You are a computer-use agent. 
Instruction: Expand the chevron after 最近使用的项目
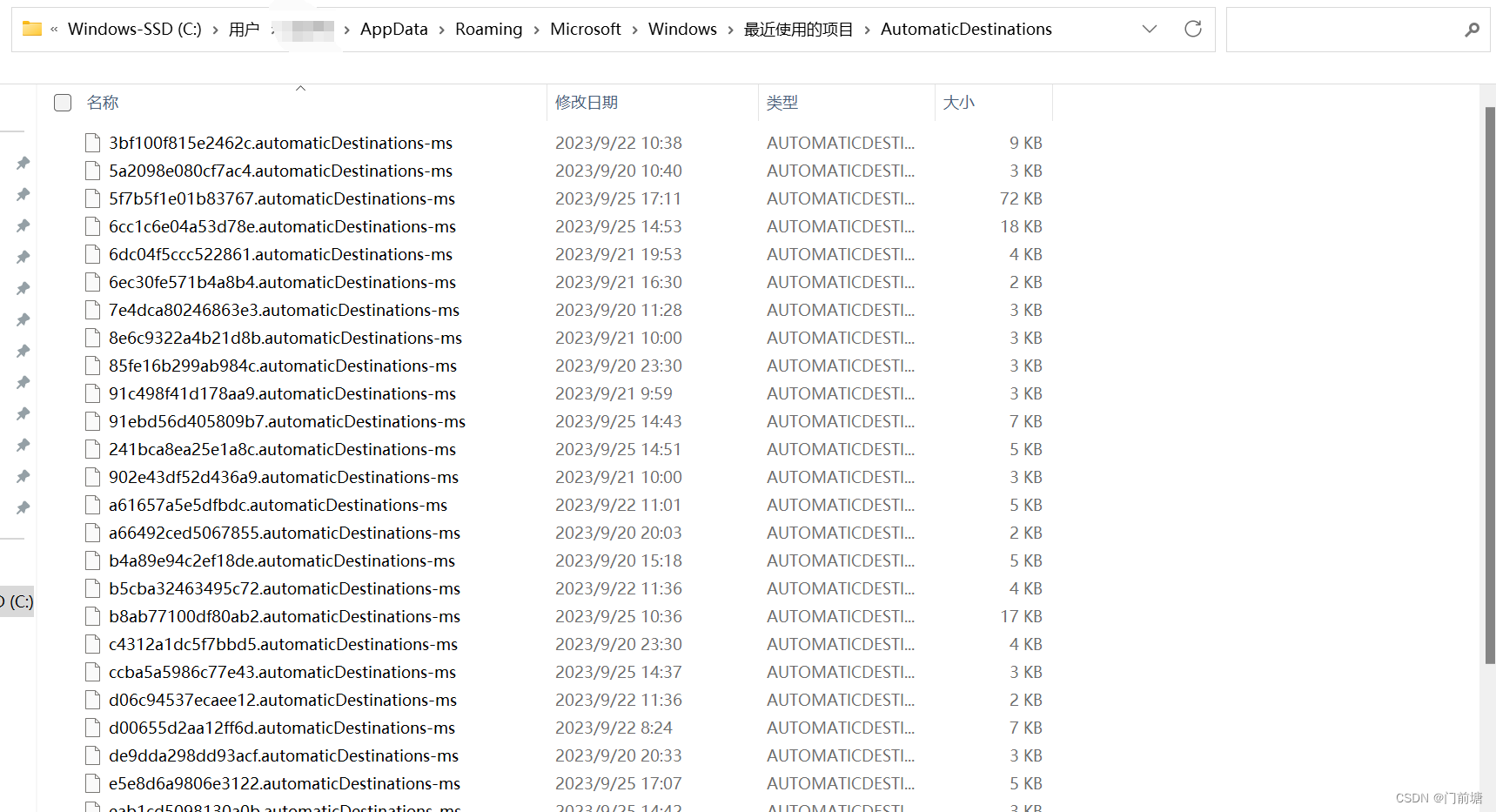[x=868, y=30]
